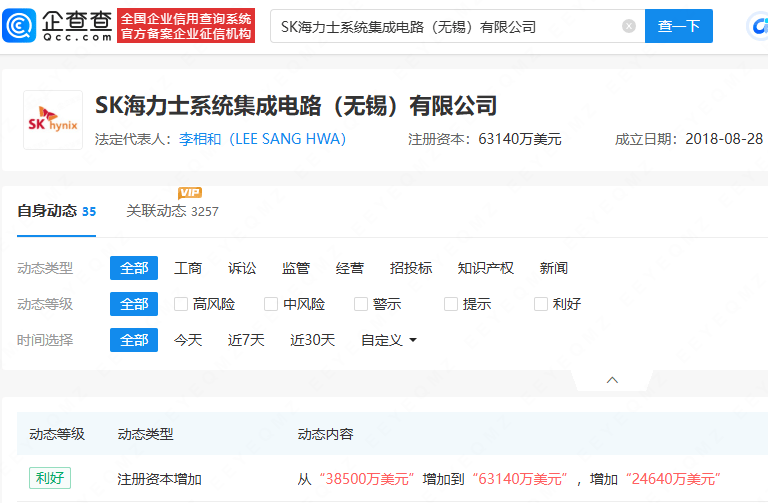Select 全部 in the 动态等级 row

point(134,304)
